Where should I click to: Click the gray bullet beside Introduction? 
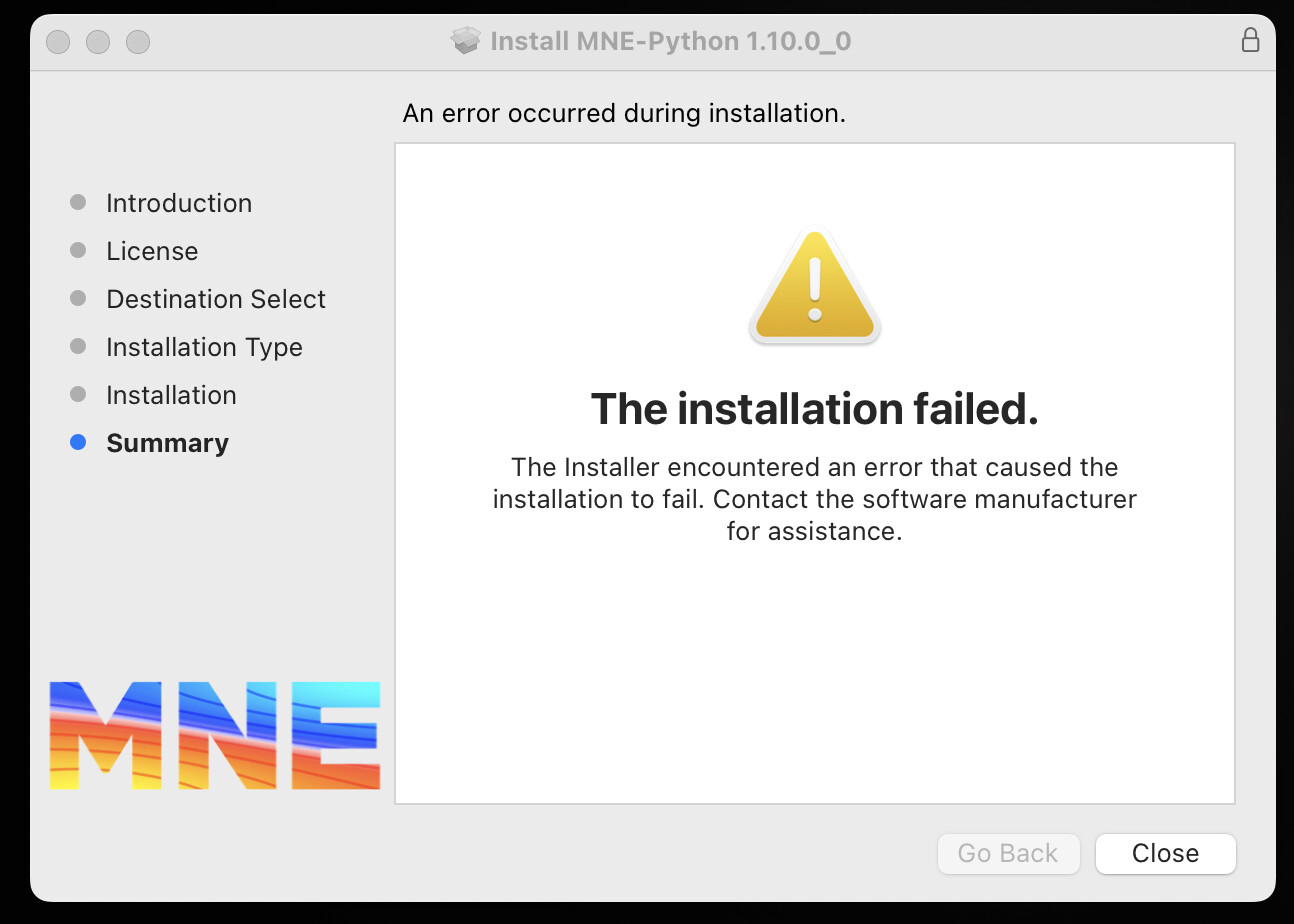pyautogui.click(x=78, y=202)
